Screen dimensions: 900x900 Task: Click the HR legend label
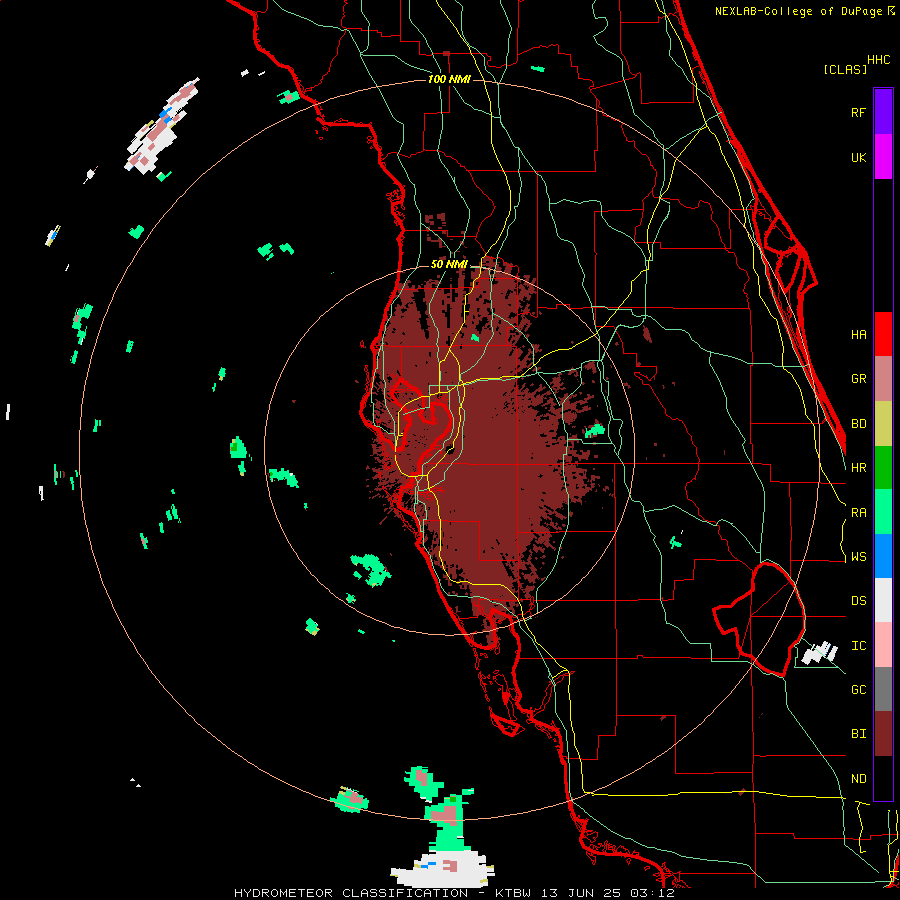click(858, 468)
